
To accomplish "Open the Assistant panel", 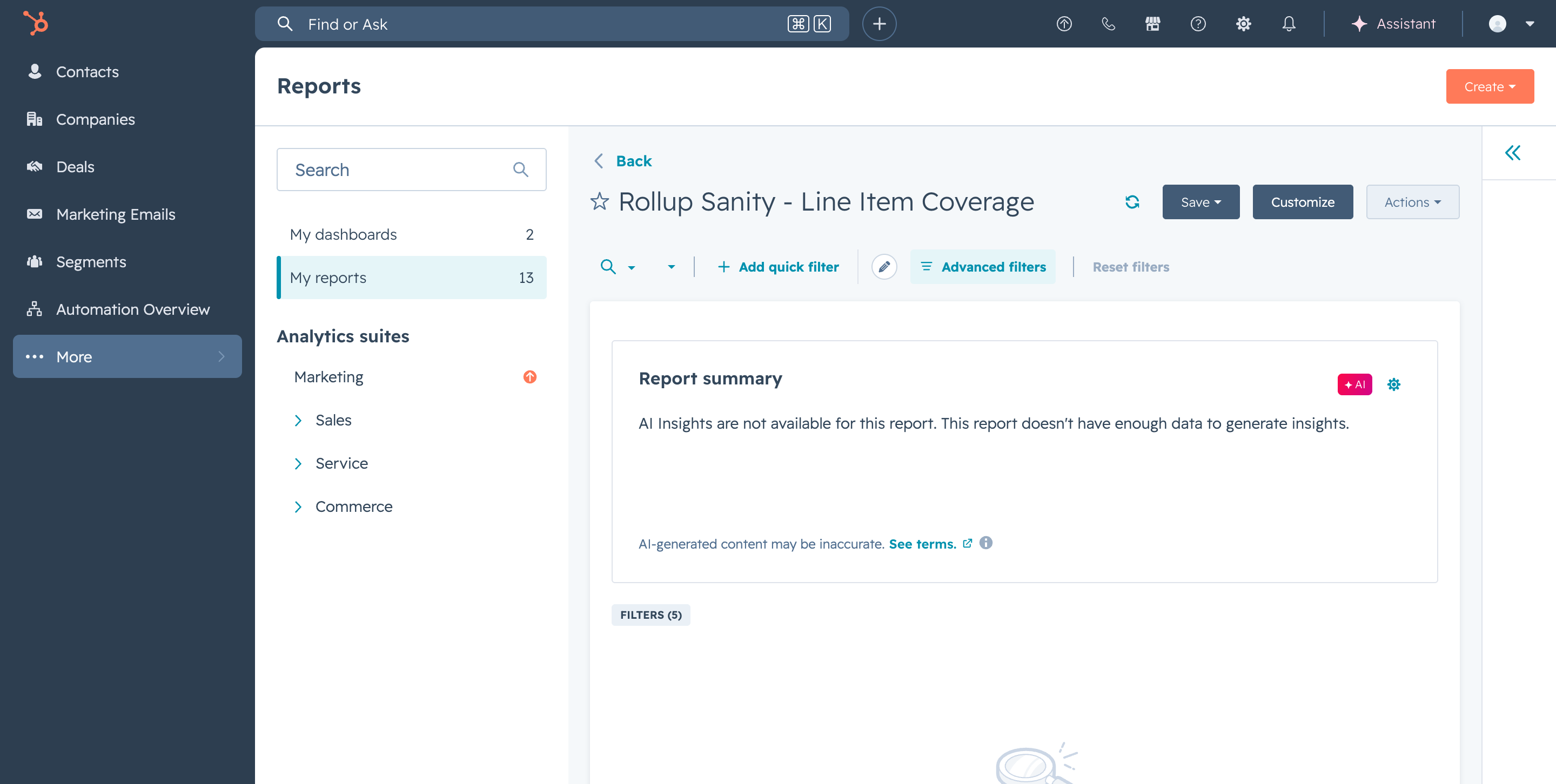I will [x=1393, y=24].
